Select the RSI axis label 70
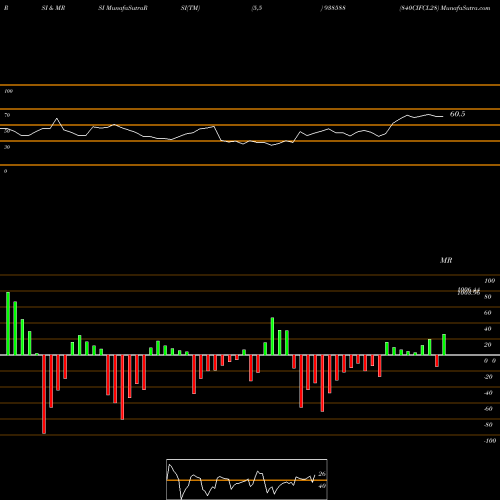Viewport: 500px width, 500px height. coord(7,115)
